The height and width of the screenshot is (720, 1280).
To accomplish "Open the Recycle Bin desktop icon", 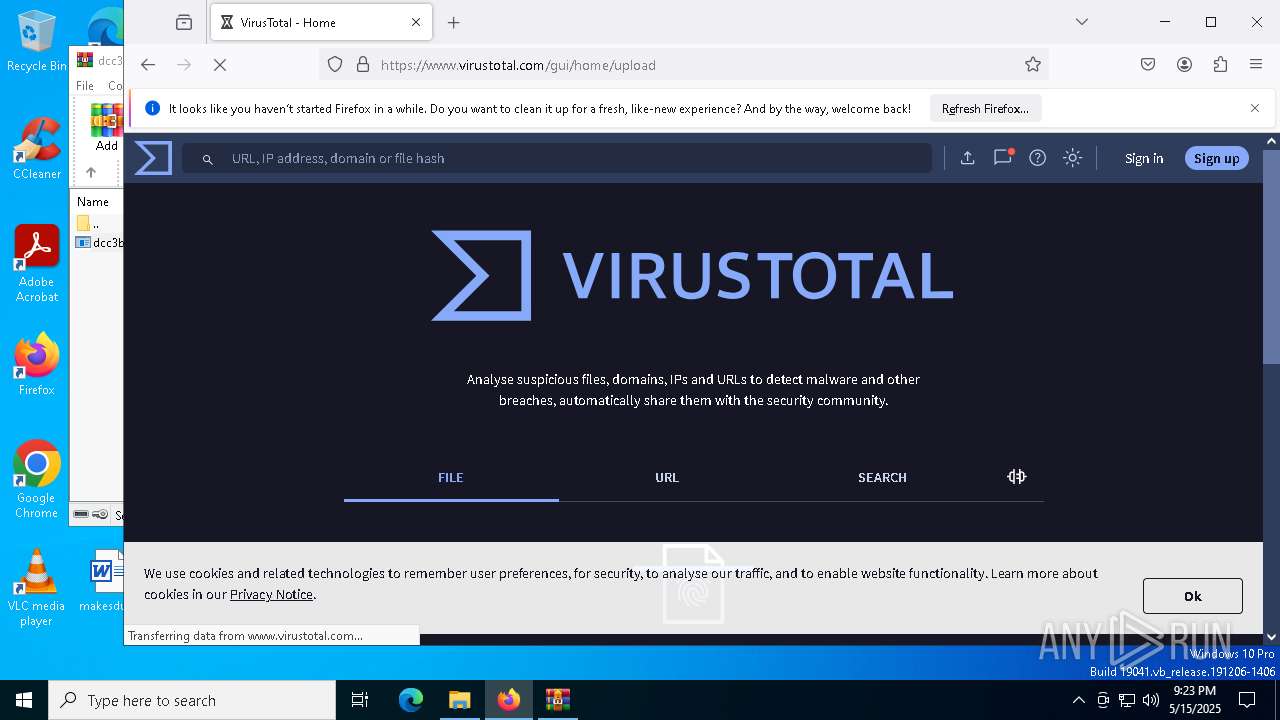I will (36, 41).
